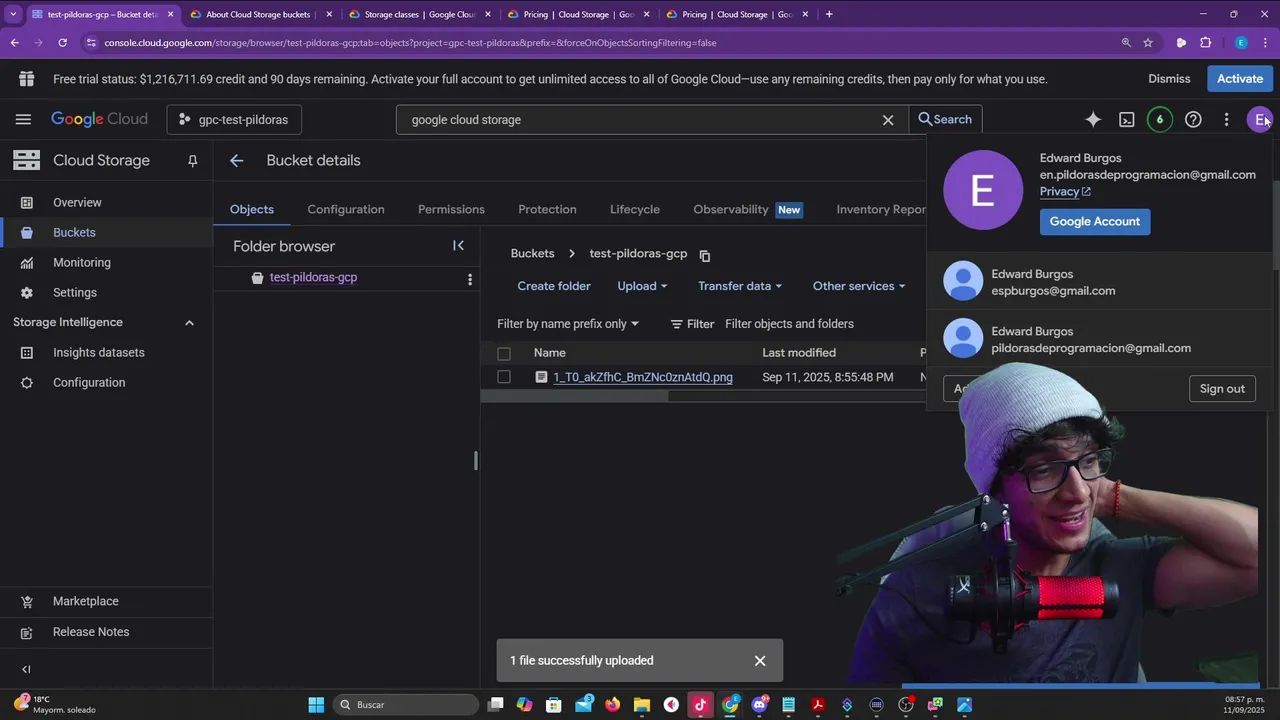Screen dimensions: 1280x720
Task: Pin Cloud Storage with the pin icon
Action: click(193, 160)
